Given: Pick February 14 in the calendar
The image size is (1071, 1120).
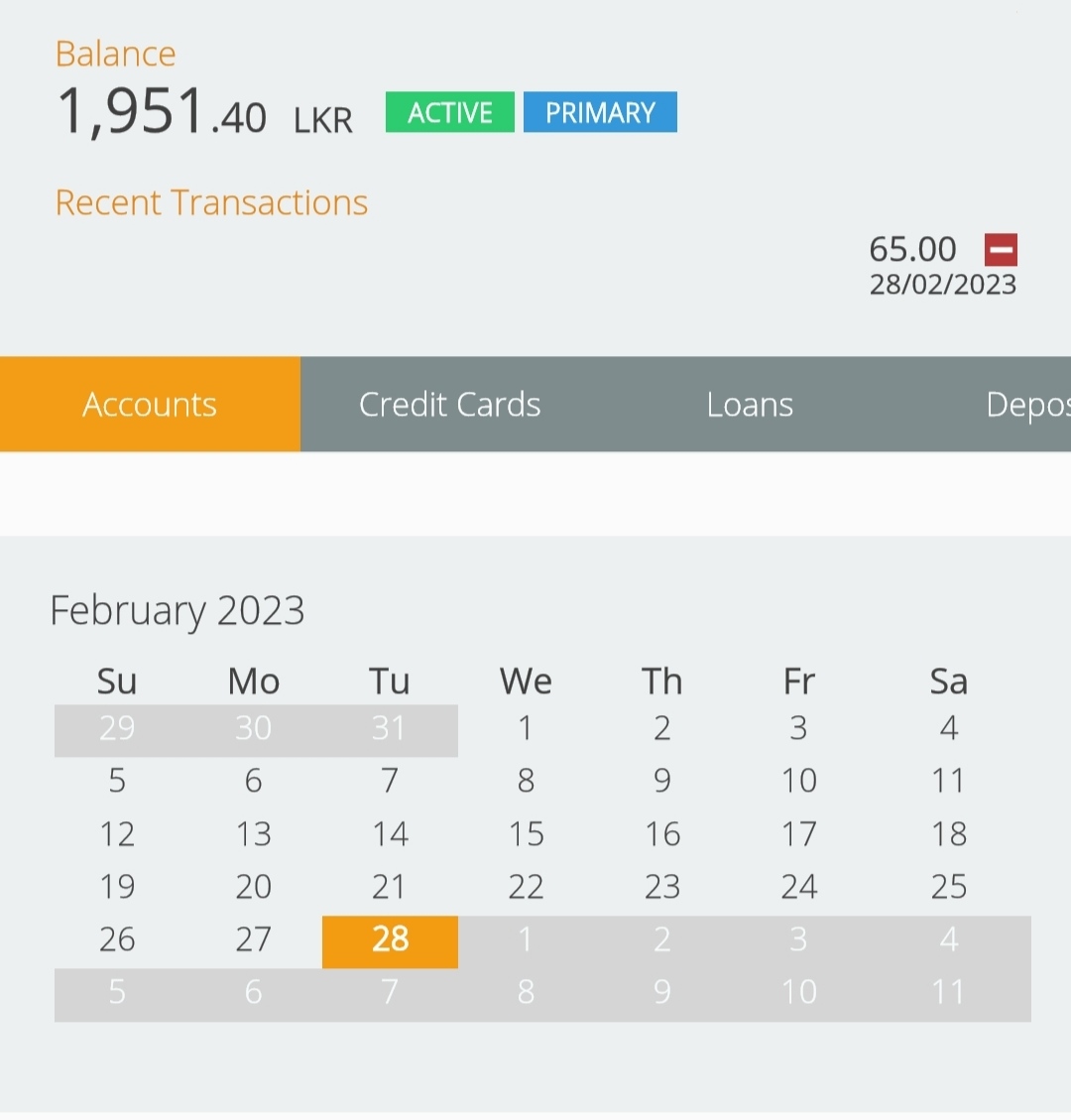Looking at the screenshot, I should pos(390,834).
